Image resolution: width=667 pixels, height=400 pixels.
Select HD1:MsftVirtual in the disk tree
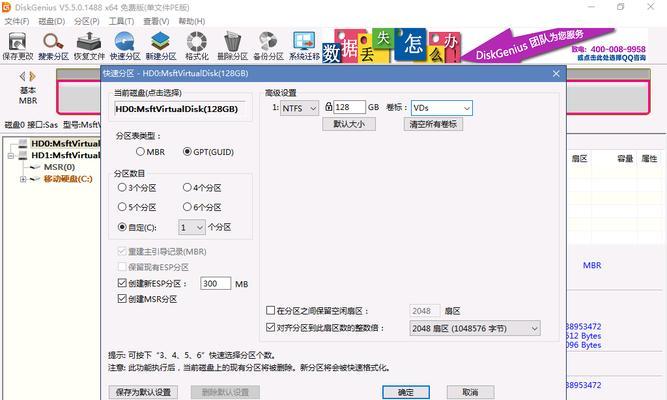(x=66, y=155)
